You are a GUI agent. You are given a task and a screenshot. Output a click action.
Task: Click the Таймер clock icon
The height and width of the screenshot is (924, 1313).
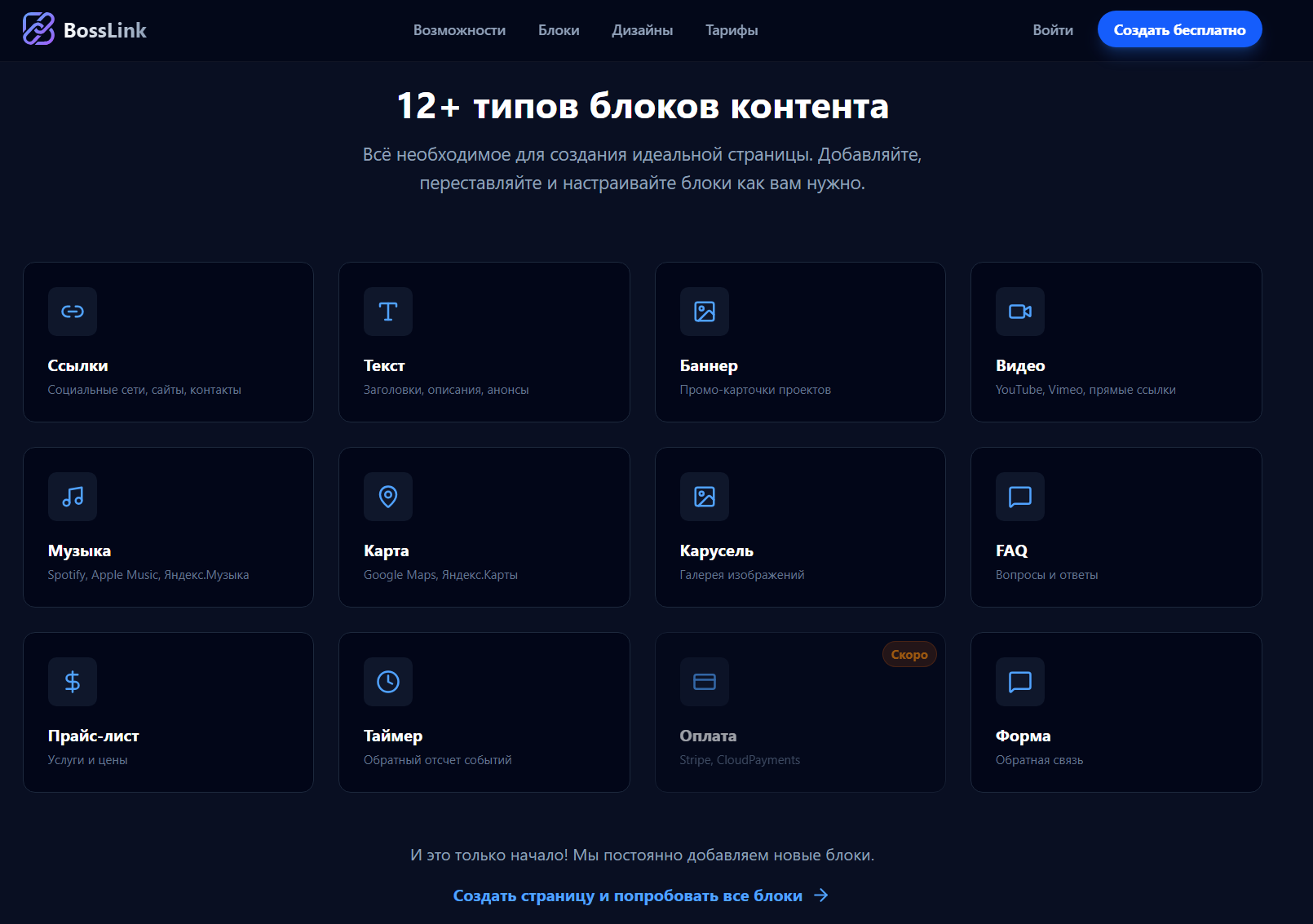[388, 682]
